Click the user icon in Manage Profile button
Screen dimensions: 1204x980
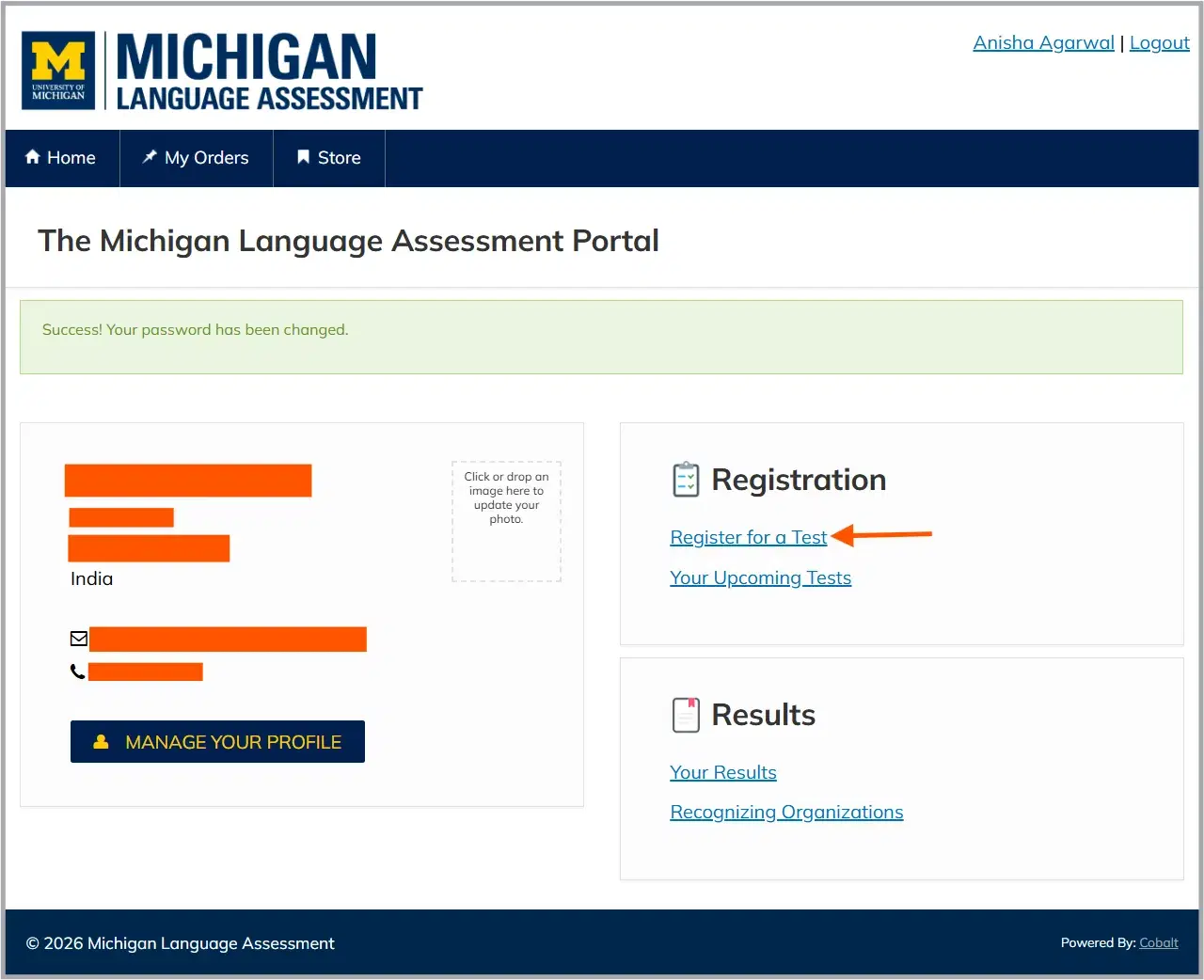pyautogui.click(x=102, y=742)
